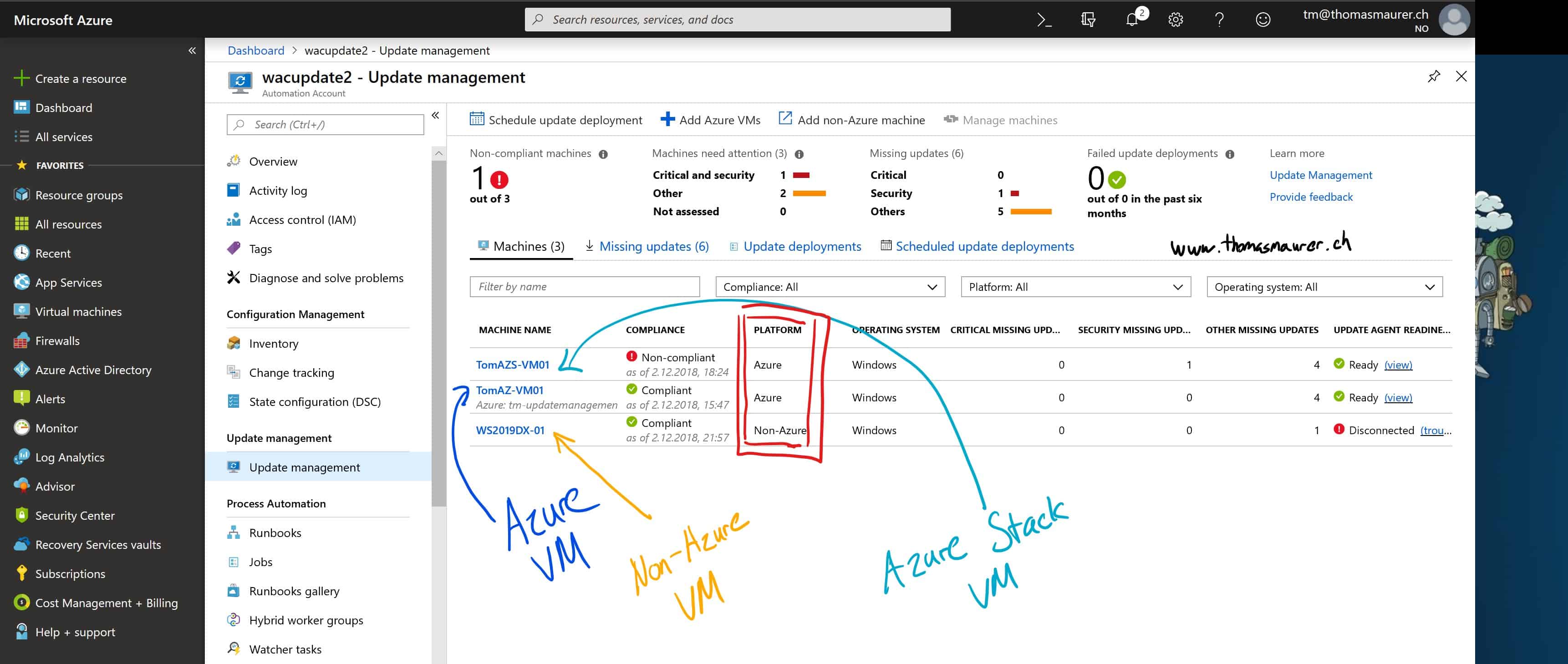Click the Filter by name field
Image resolution: width=1568 pixels, height=664 pixels.
click(584, 287)
